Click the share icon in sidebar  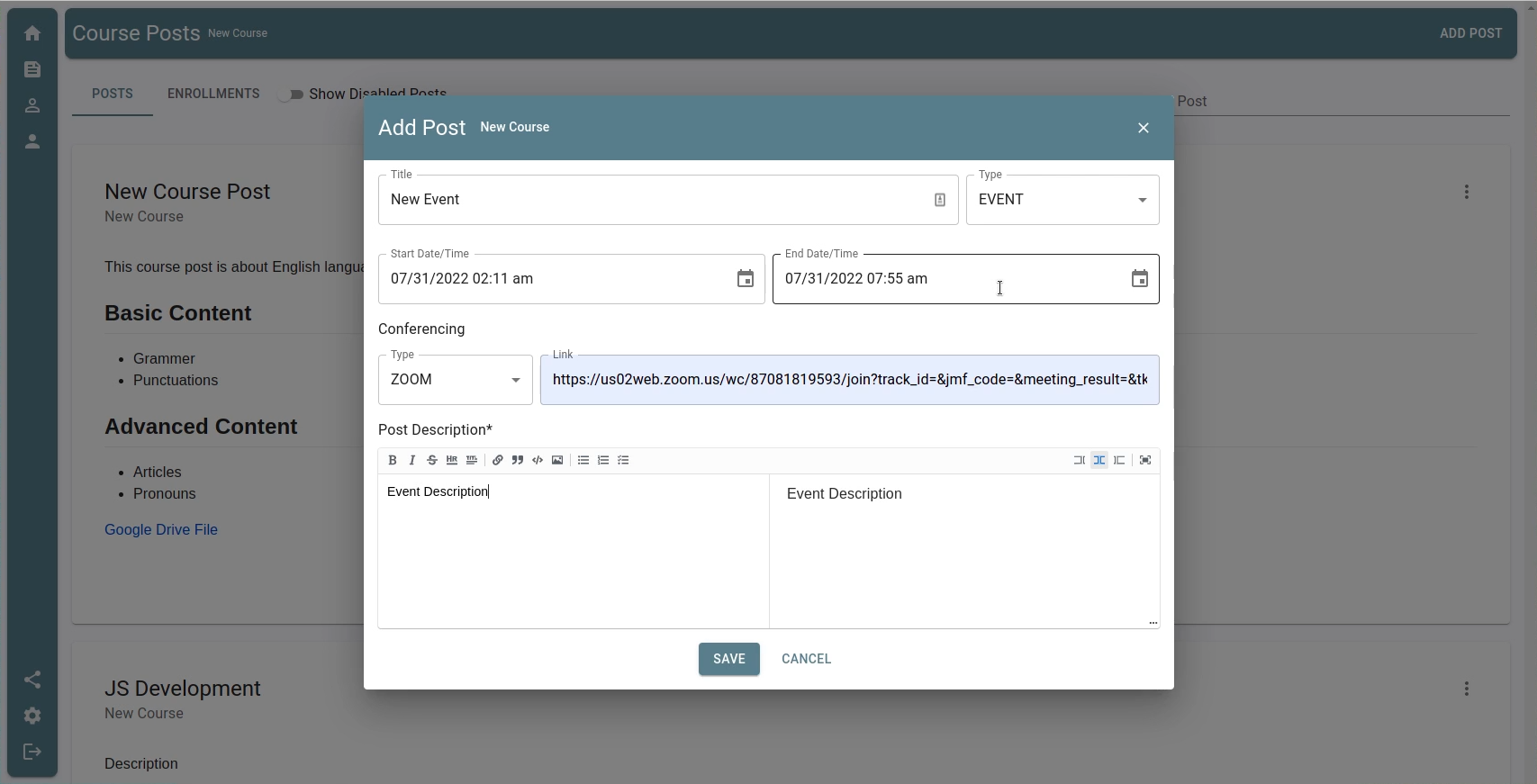(32, 680)
